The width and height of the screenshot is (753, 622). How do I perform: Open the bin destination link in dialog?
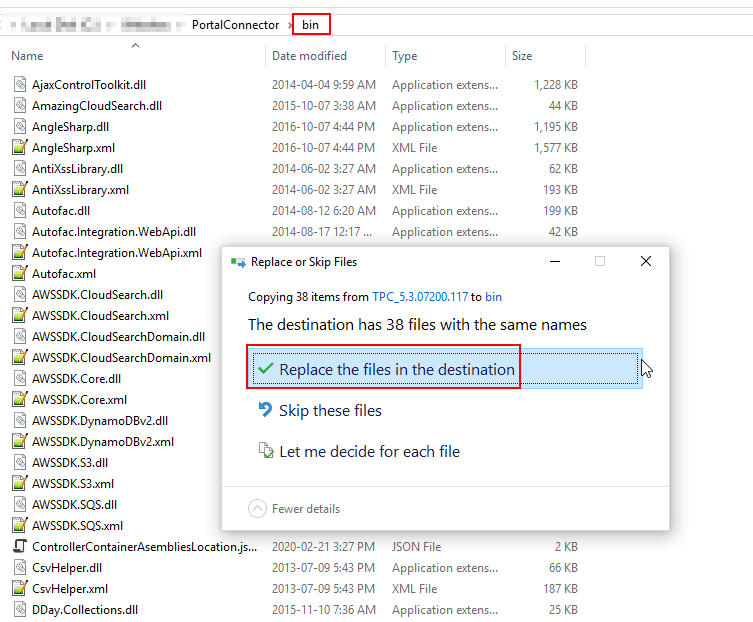click(493, 297)
